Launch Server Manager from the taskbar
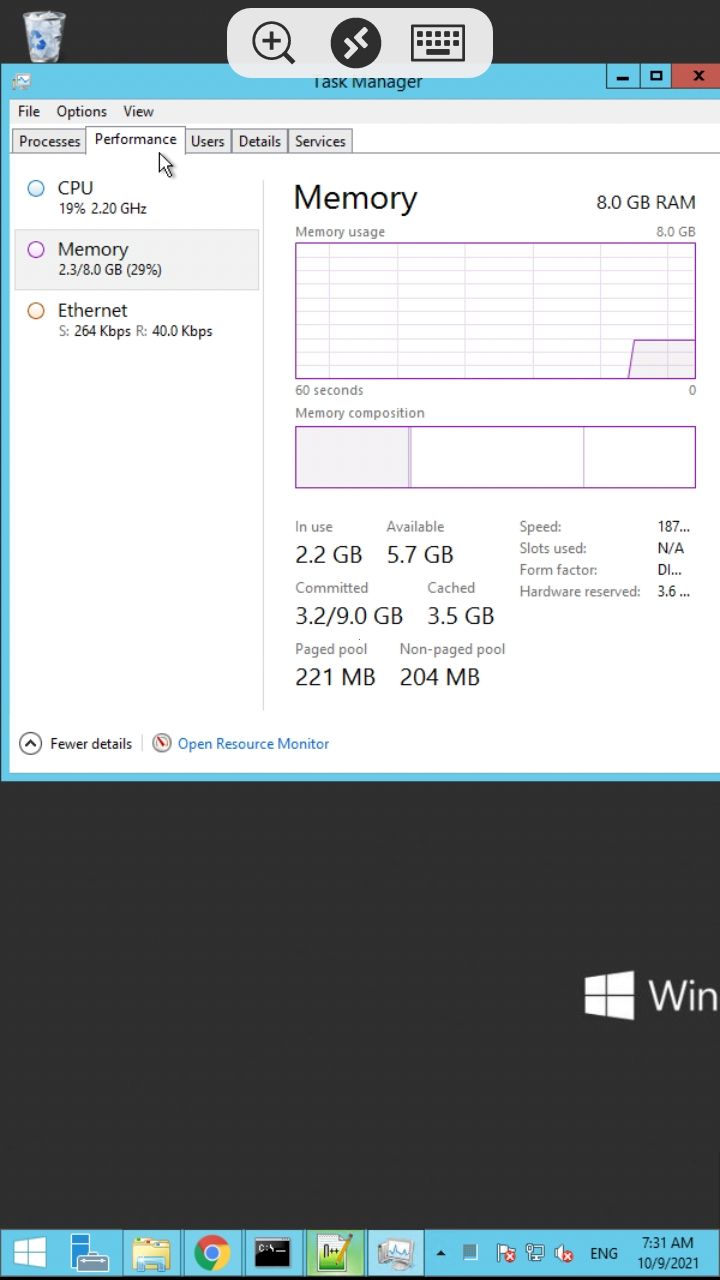The width and height of the screenshot is (720, 1280). coord(90,1253)
